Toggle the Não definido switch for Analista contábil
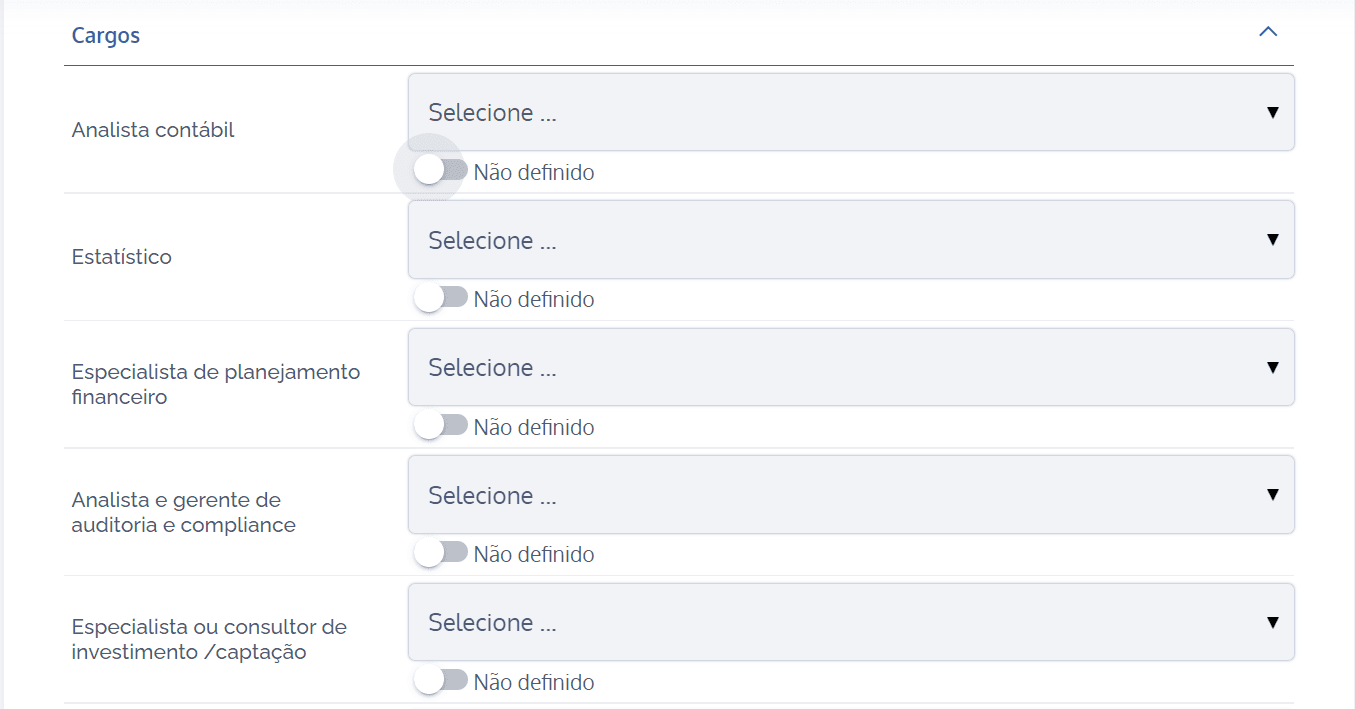 tap(438, 170)
